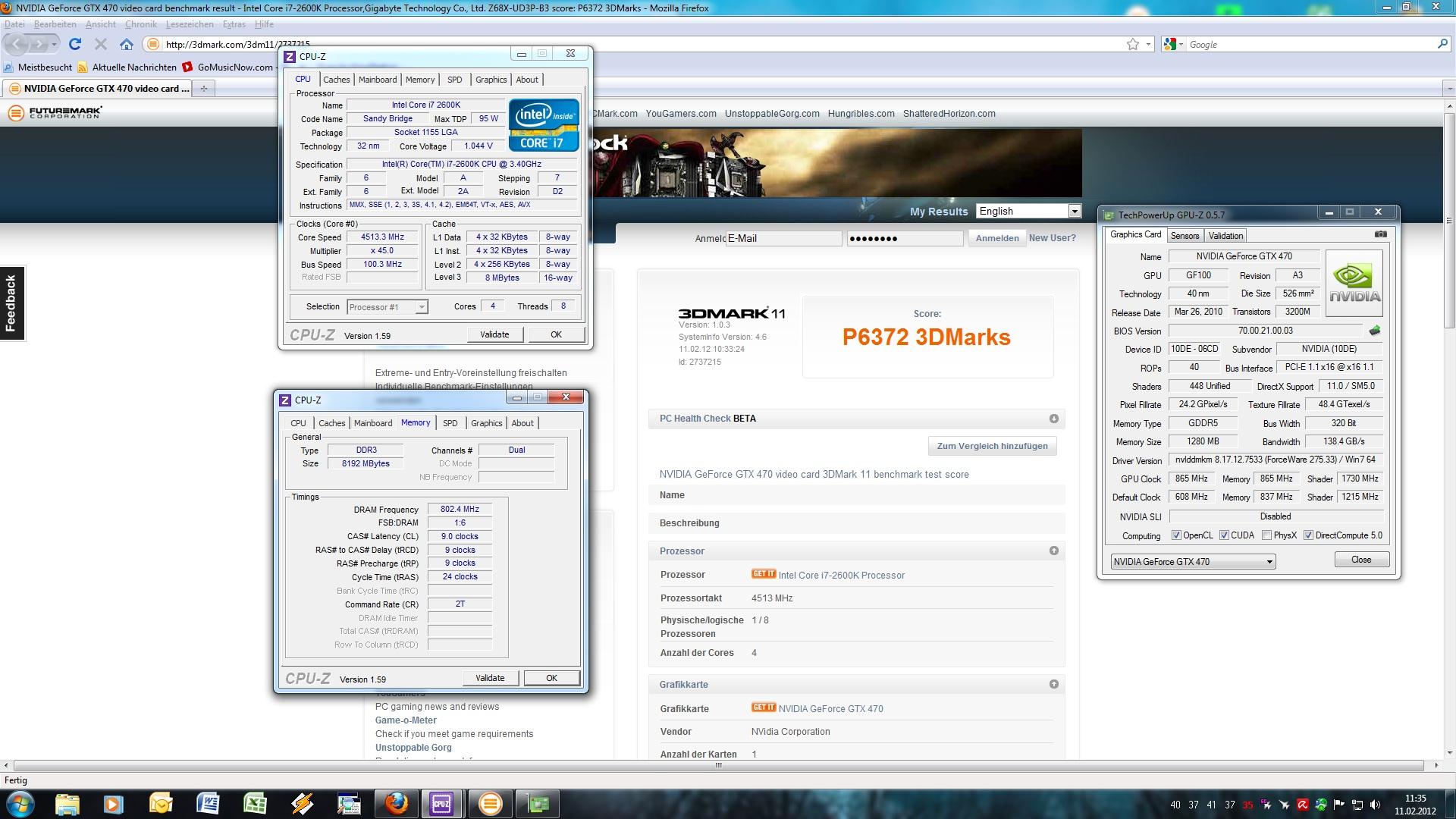Click the Game-o-Meter link
Screen dimensions: 1456x819
pyautogui.click(x=406, y=720)
